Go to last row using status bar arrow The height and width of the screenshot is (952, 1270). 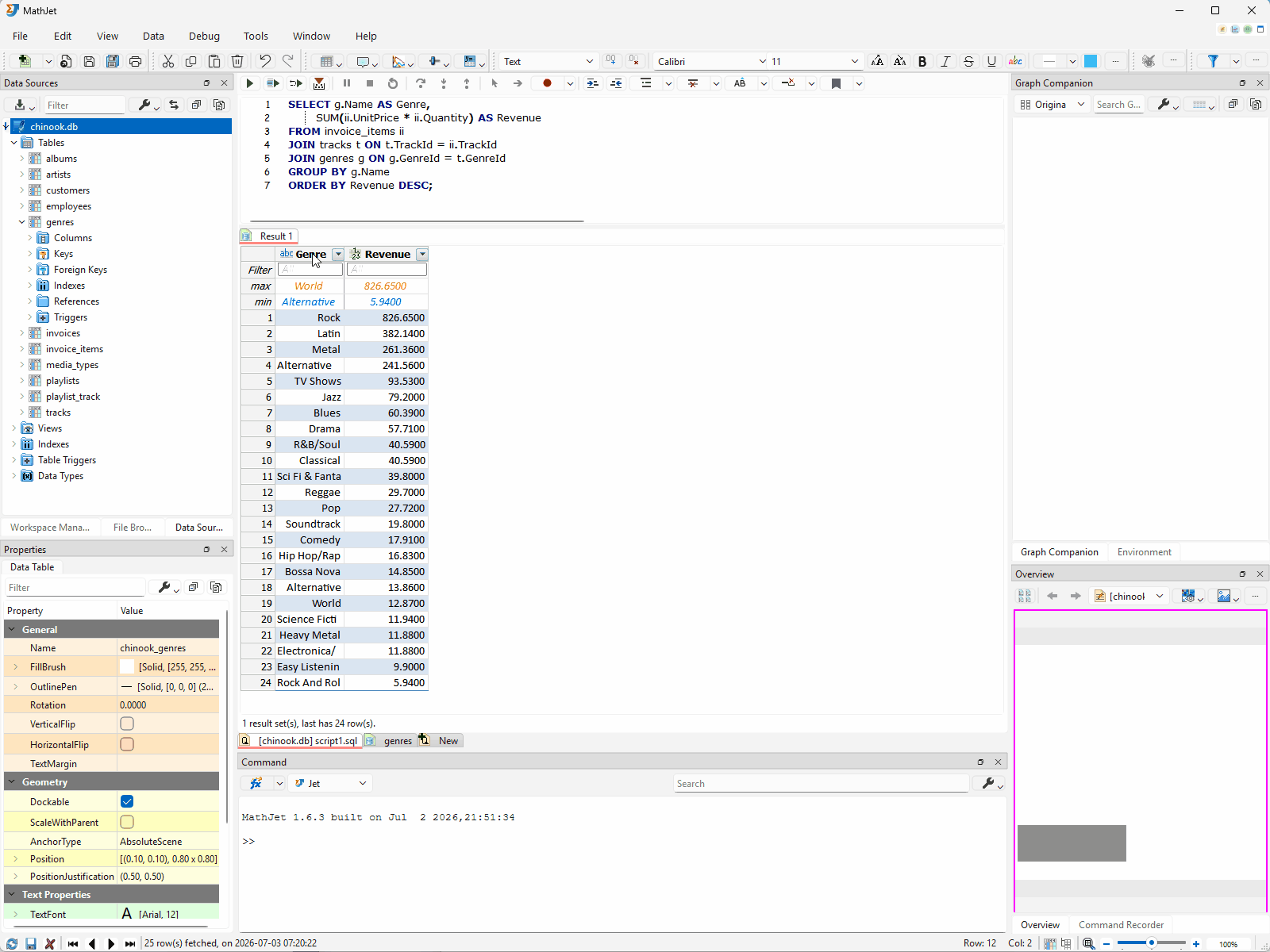coord(130,943)
